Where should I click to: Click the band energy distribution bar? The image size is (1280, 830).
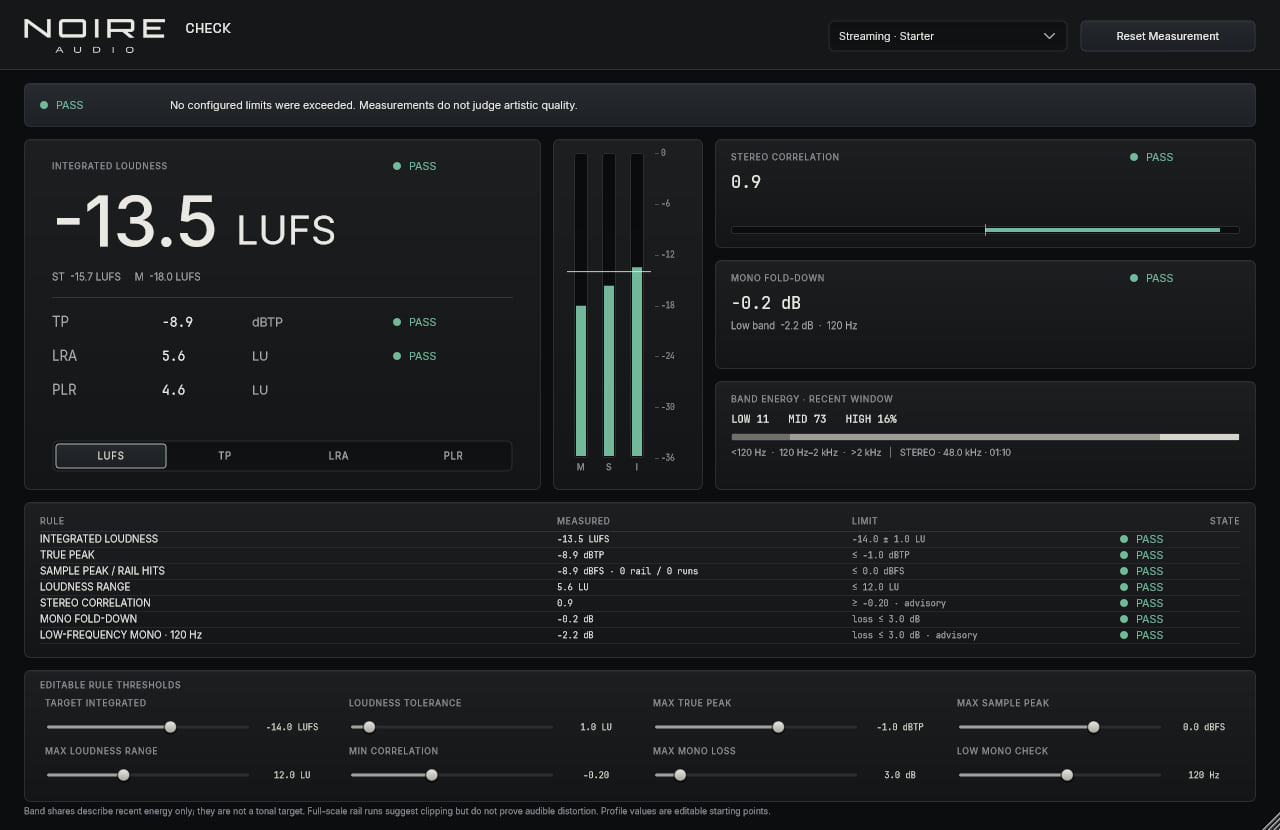[985, 437]
